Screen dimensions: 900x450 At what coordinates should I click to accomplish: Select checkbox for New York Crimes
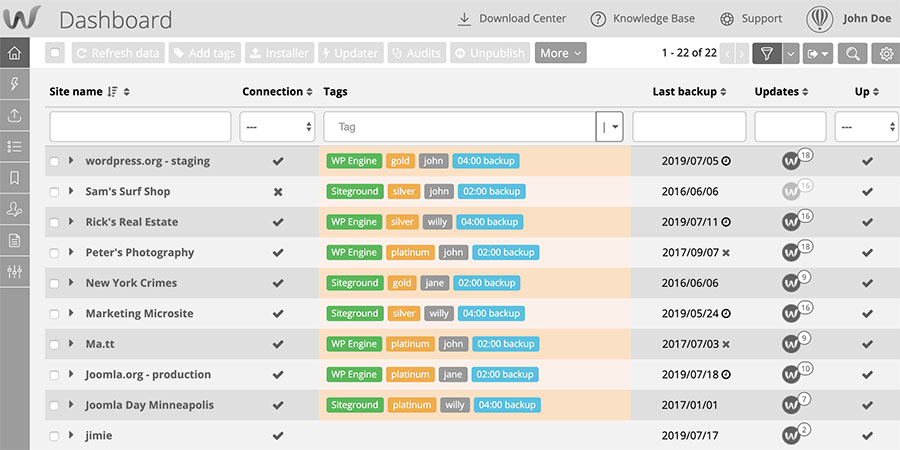click(x=54, y=283)
